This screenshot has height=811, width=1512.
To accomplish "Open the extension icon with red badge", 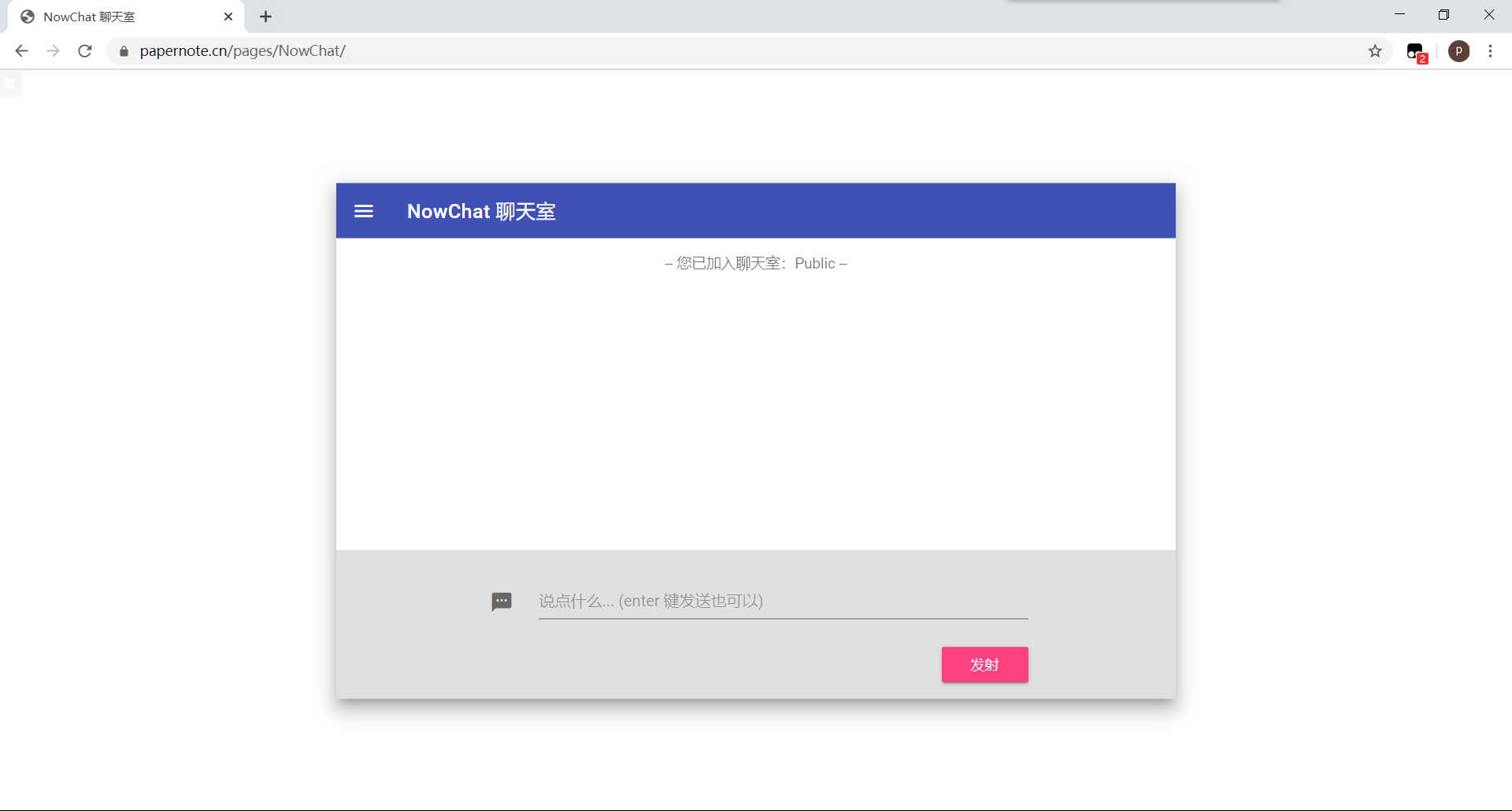I will pos(1417,52).
